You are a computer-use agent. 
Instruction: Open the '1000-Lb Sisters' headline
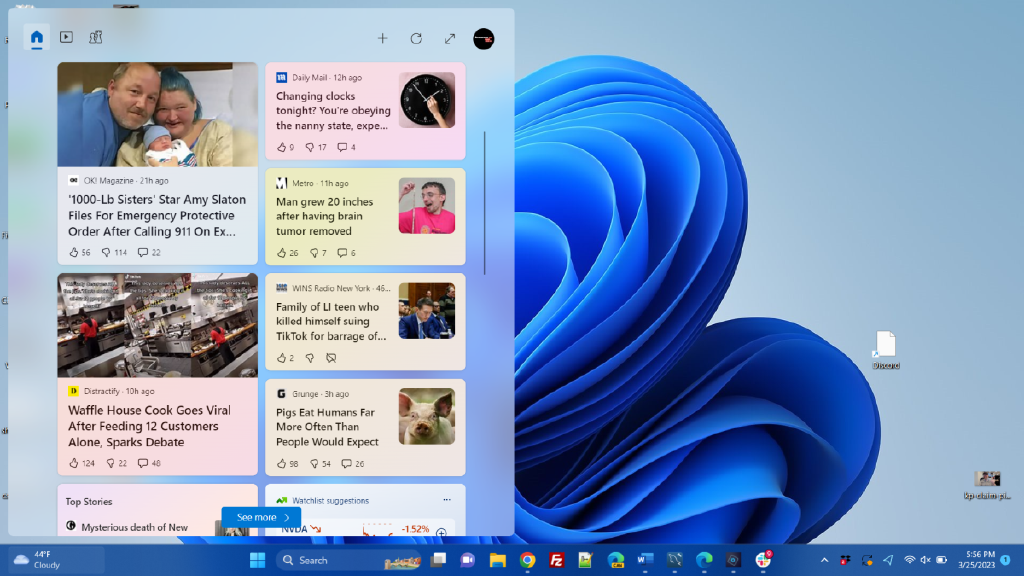(152, 215)
